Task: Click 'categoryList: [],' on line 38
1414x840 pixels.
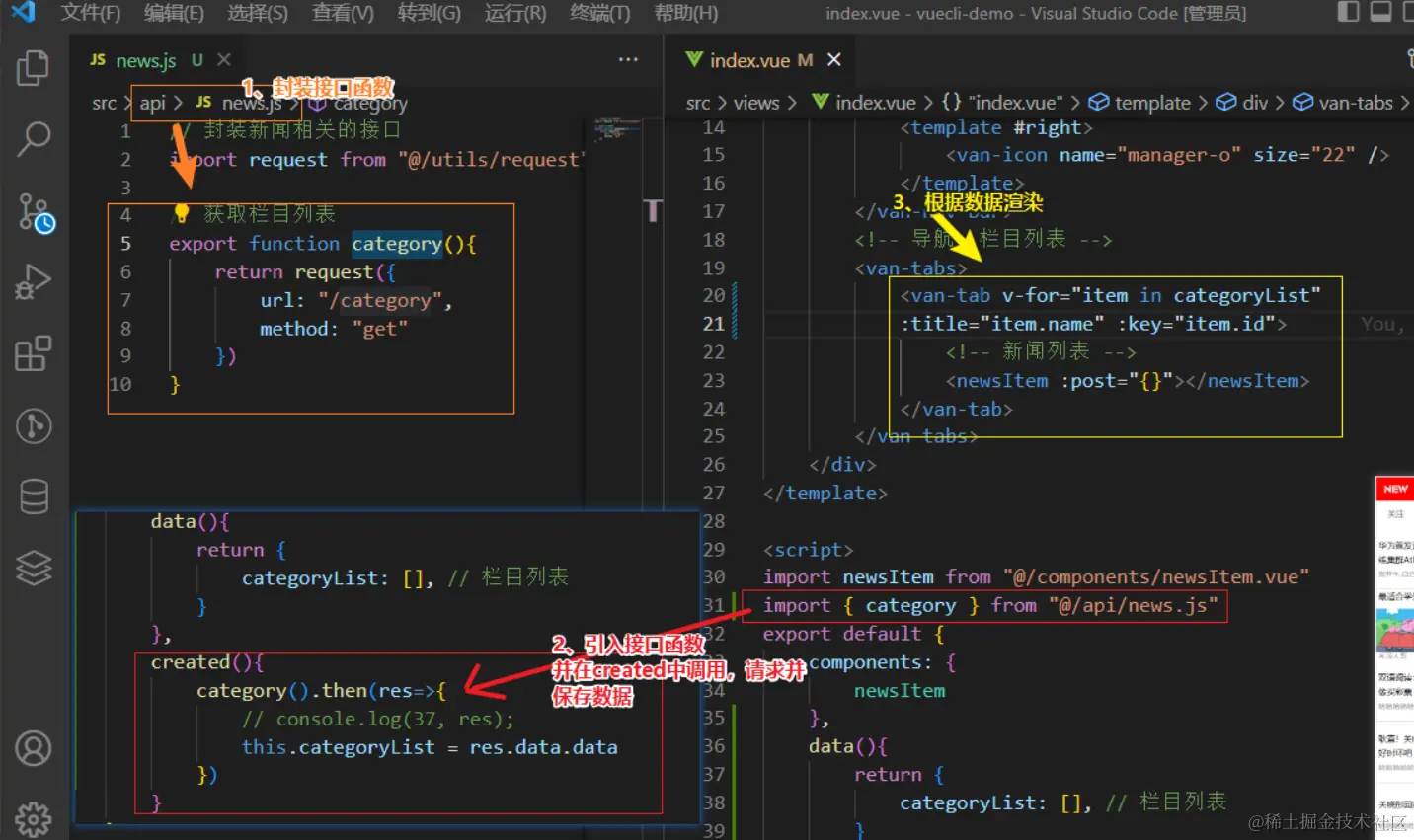Action: (995, 802)
